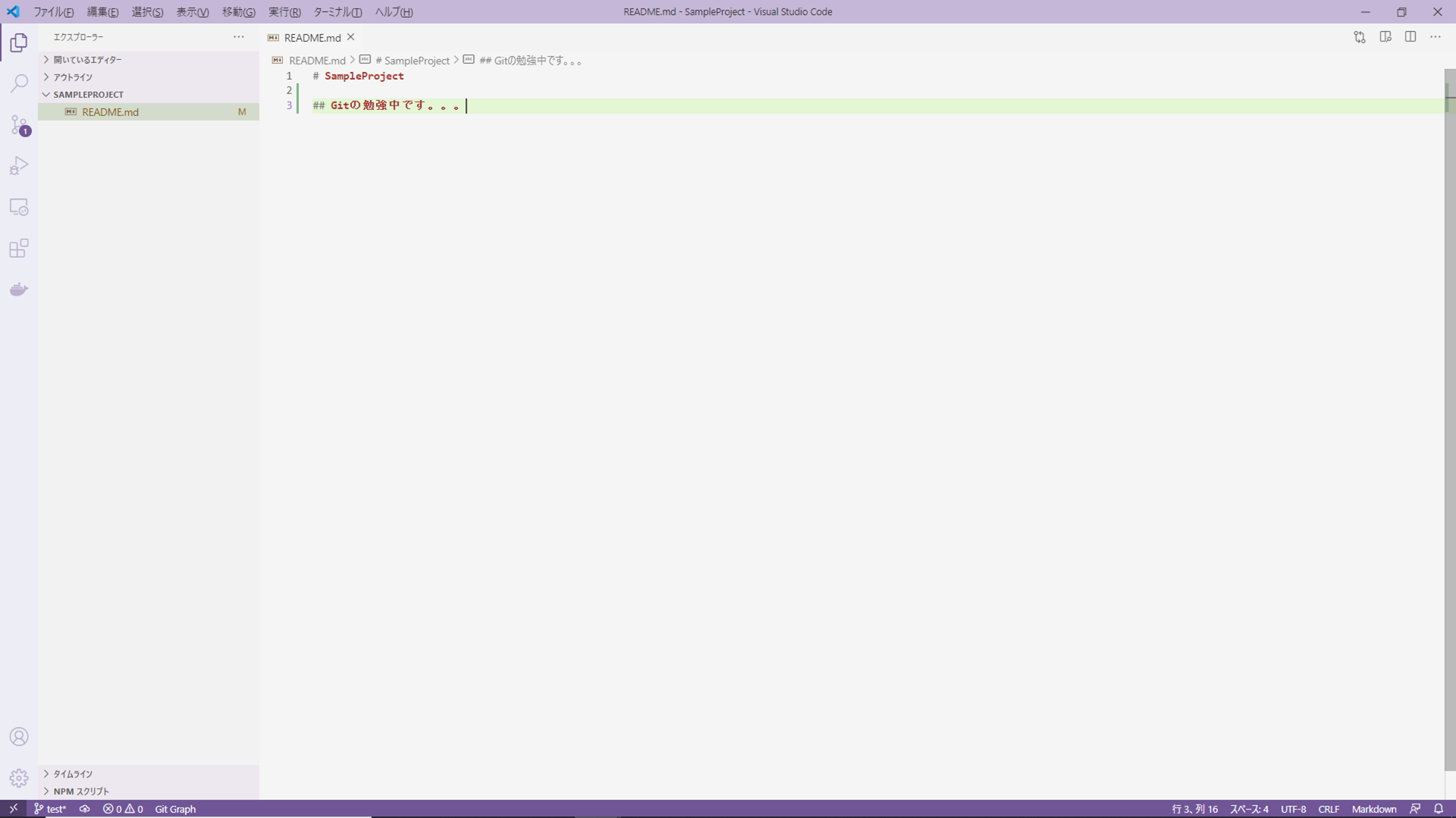
Task: Change encoding via UTF-8 indicator
Action: (1293, 809)
